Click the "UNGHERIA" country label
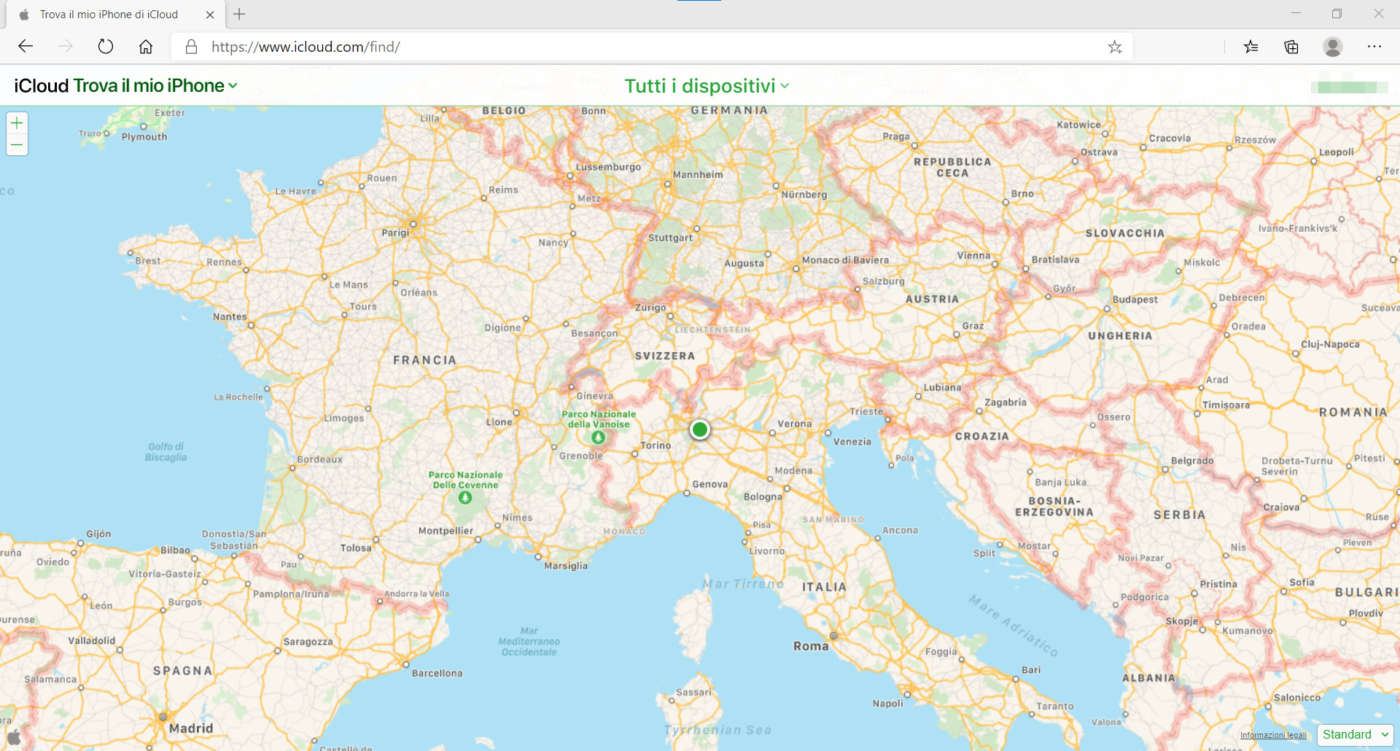This screenshot has width=1400, height=751. click(1120, 336)
